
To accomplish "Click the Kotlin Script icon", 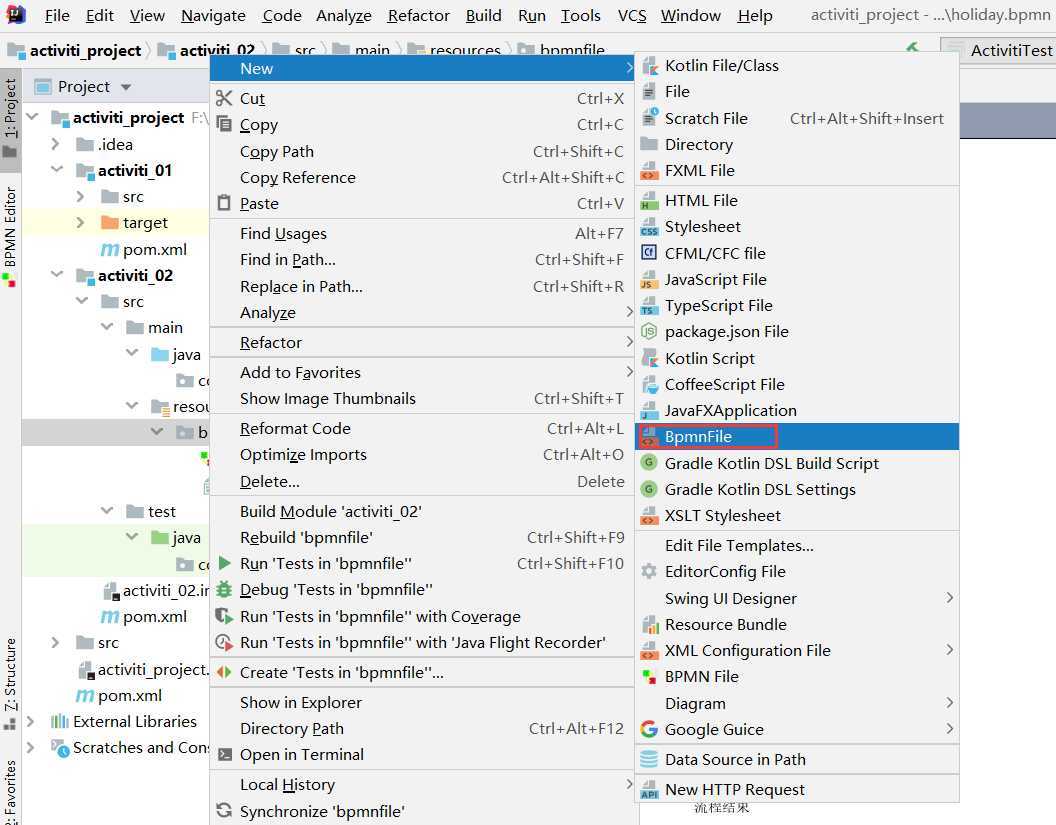I will click(x=649, y=358).
